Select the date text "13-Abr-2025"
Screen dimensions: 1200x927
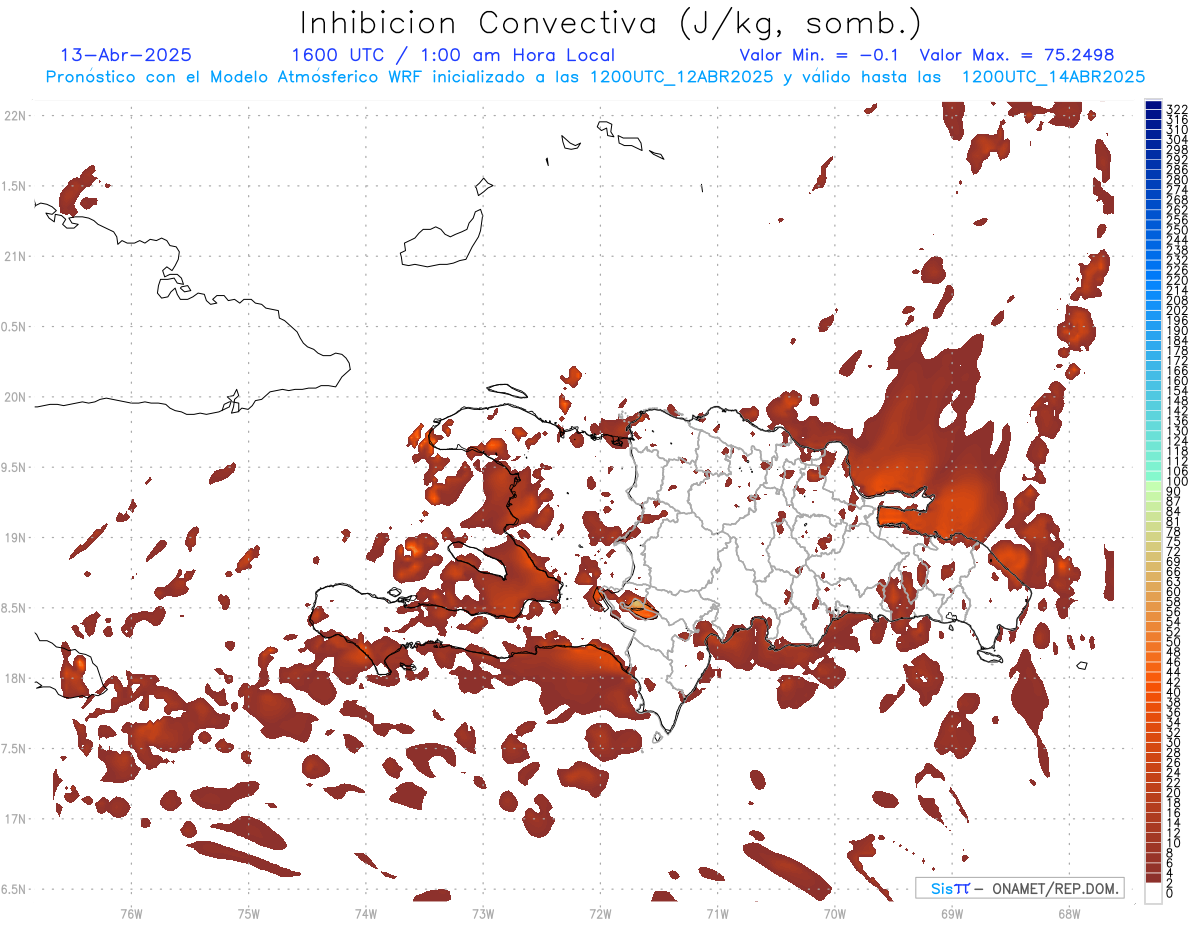tap(126, 55)
